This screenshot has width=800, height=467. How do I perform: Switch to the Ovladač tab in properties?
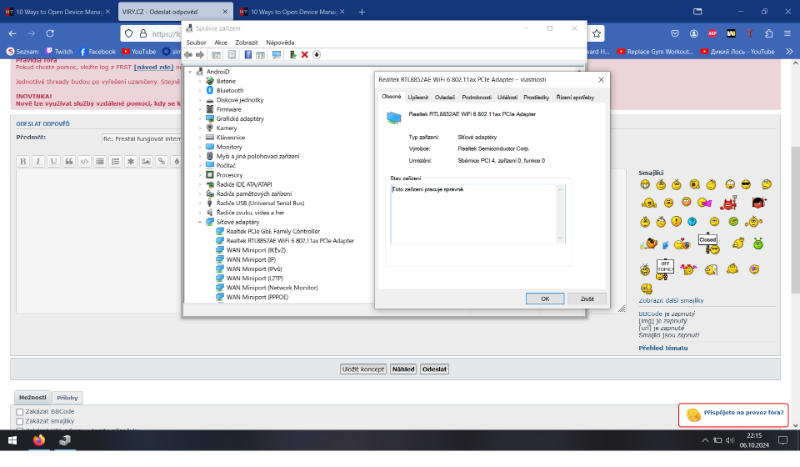(x=444, y=97)
